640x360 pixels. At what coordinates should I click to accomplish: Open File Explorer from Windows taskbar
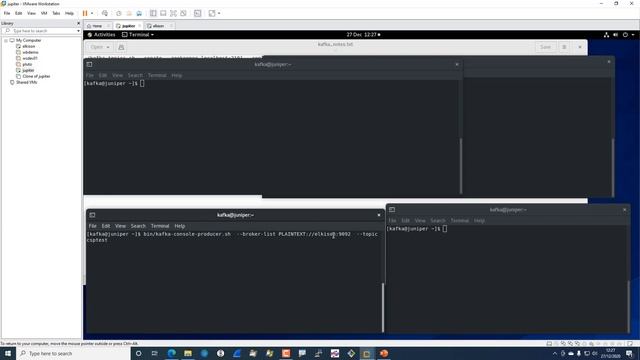point(188,353)
